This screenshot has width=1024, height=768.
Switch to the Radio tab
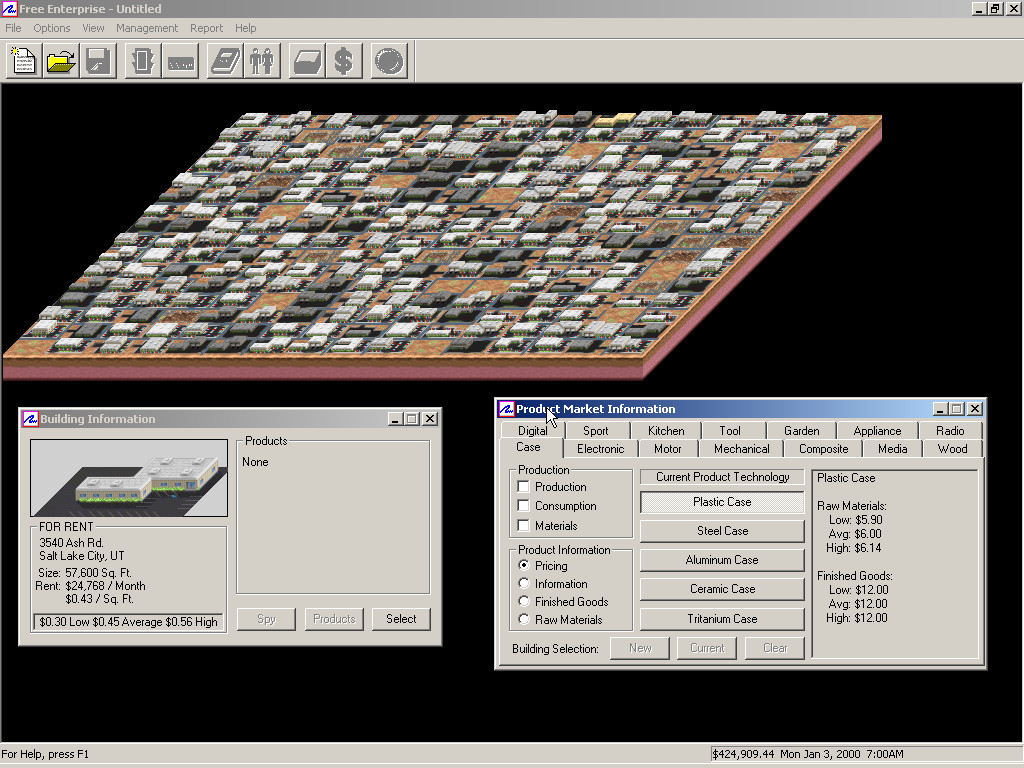click(950, 430)
